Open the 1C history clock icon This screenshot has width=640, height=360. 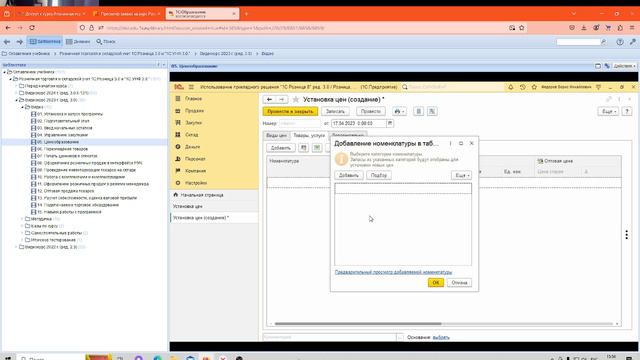(522, 87)
